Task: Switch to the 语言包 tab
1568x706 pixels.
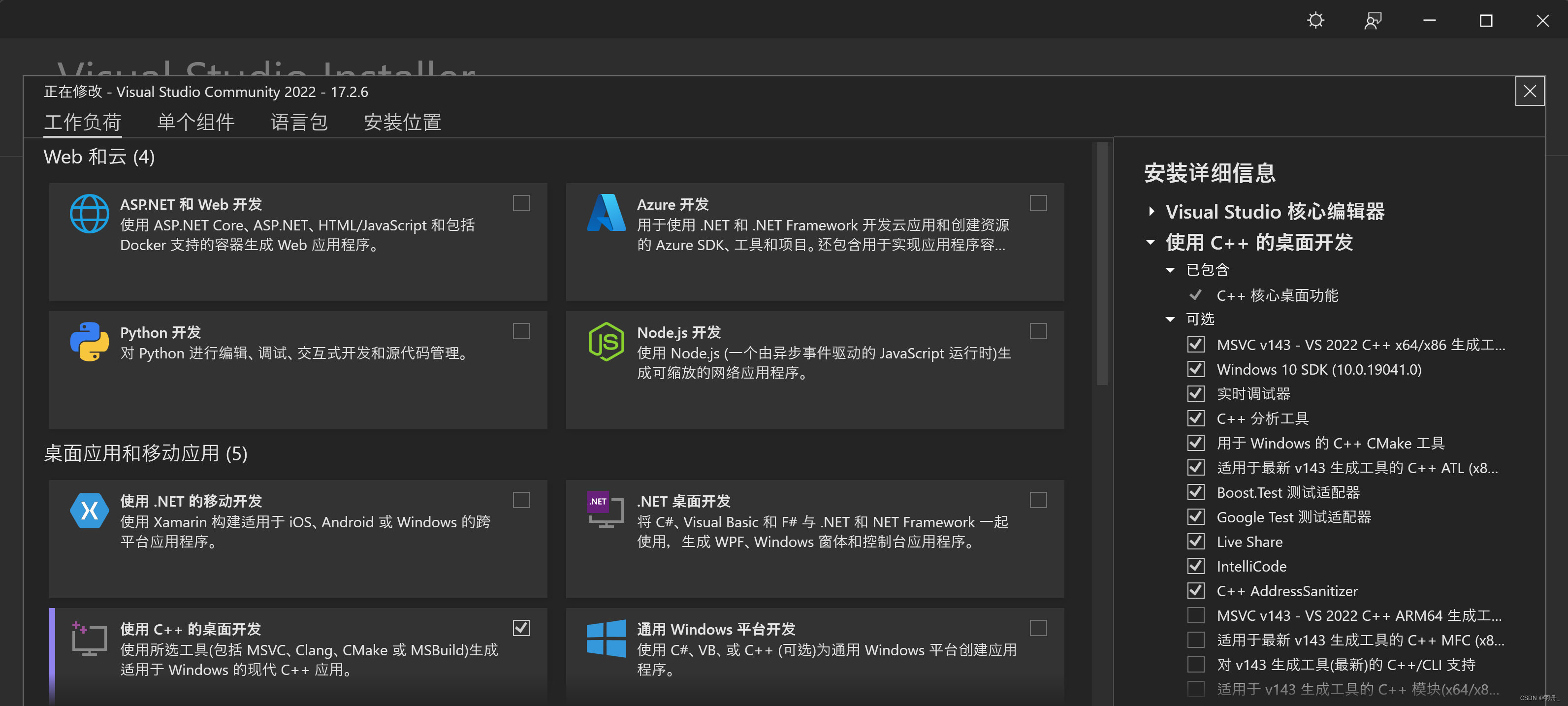Action: (299, 122)
